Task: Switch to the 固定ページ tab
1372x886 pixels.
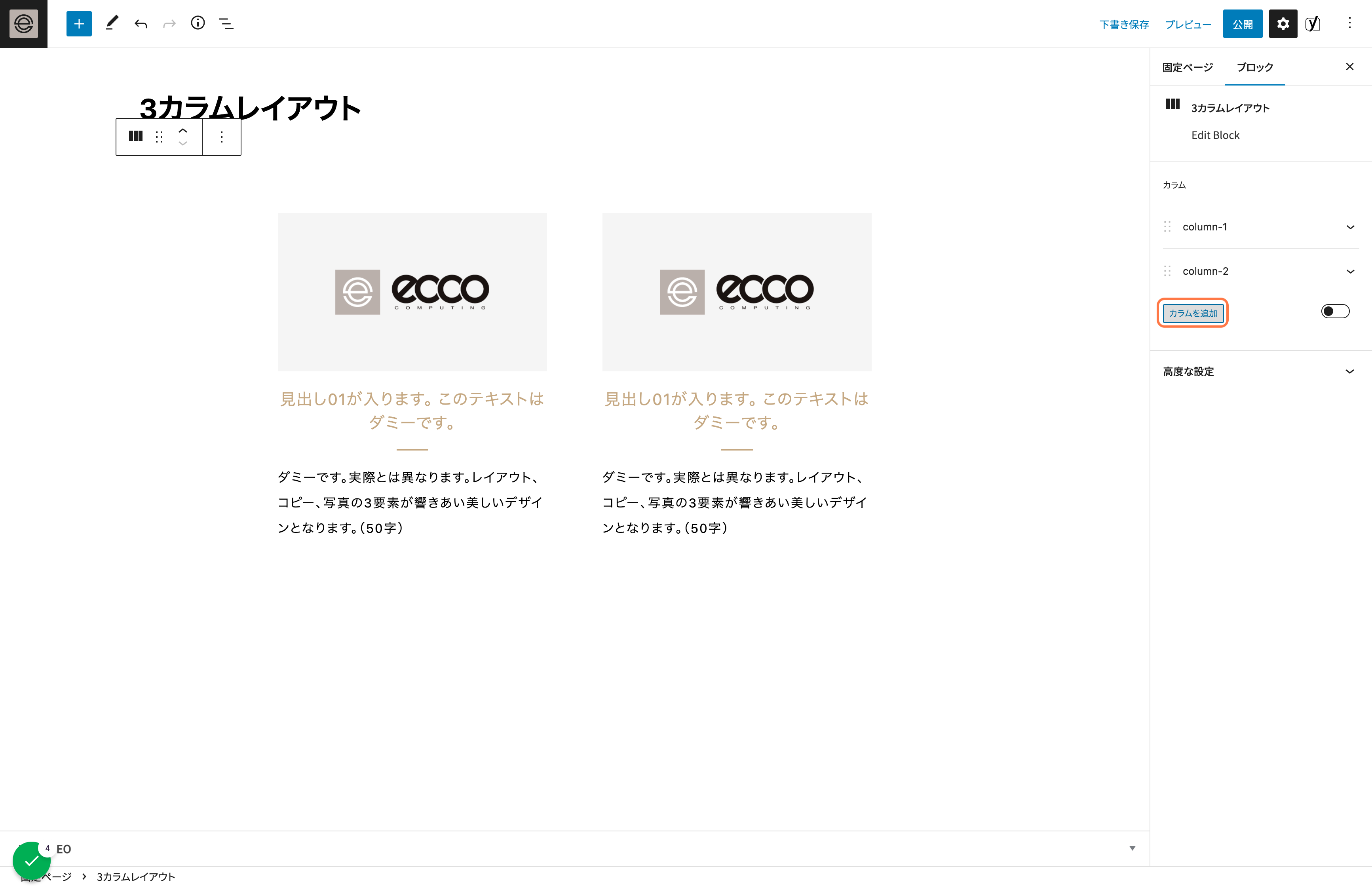Action: click(x=1188, y=67)
